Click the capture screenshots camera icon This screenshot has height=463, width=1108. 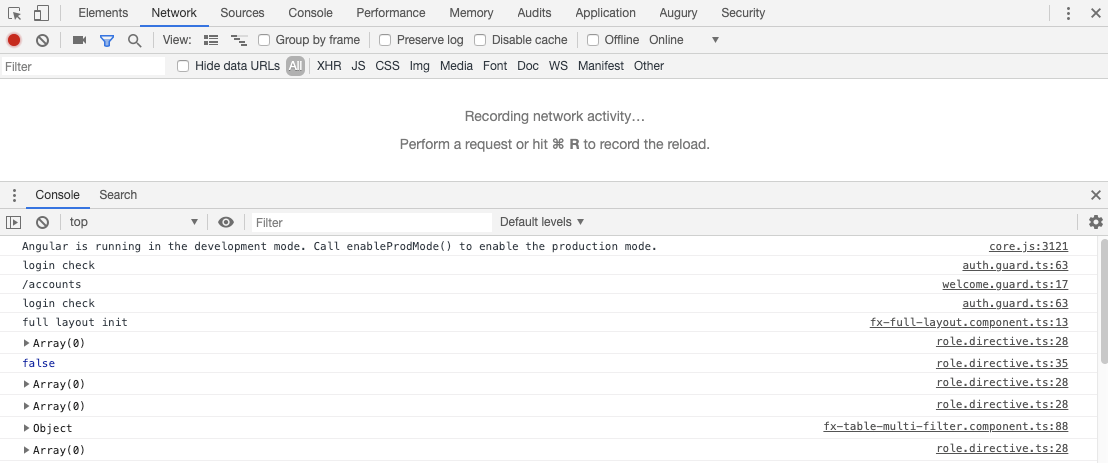tap(80, 40)
